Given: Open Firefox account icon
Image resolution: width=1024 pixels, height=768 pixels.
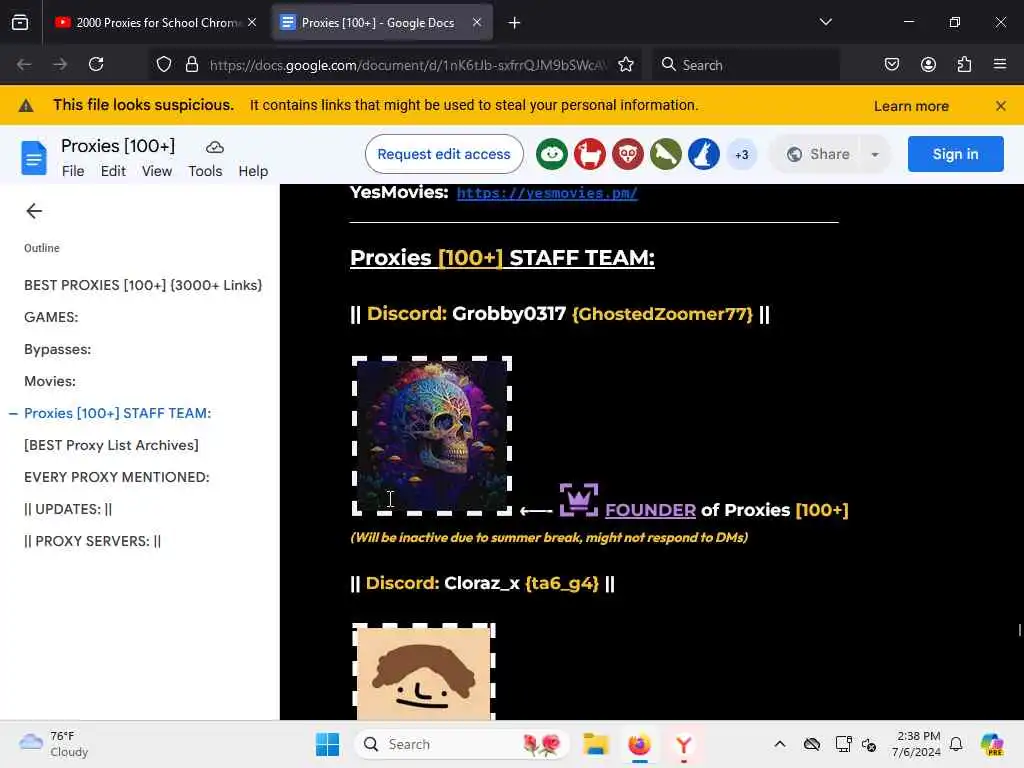Looking at the screenshot, I should (928, 65).
